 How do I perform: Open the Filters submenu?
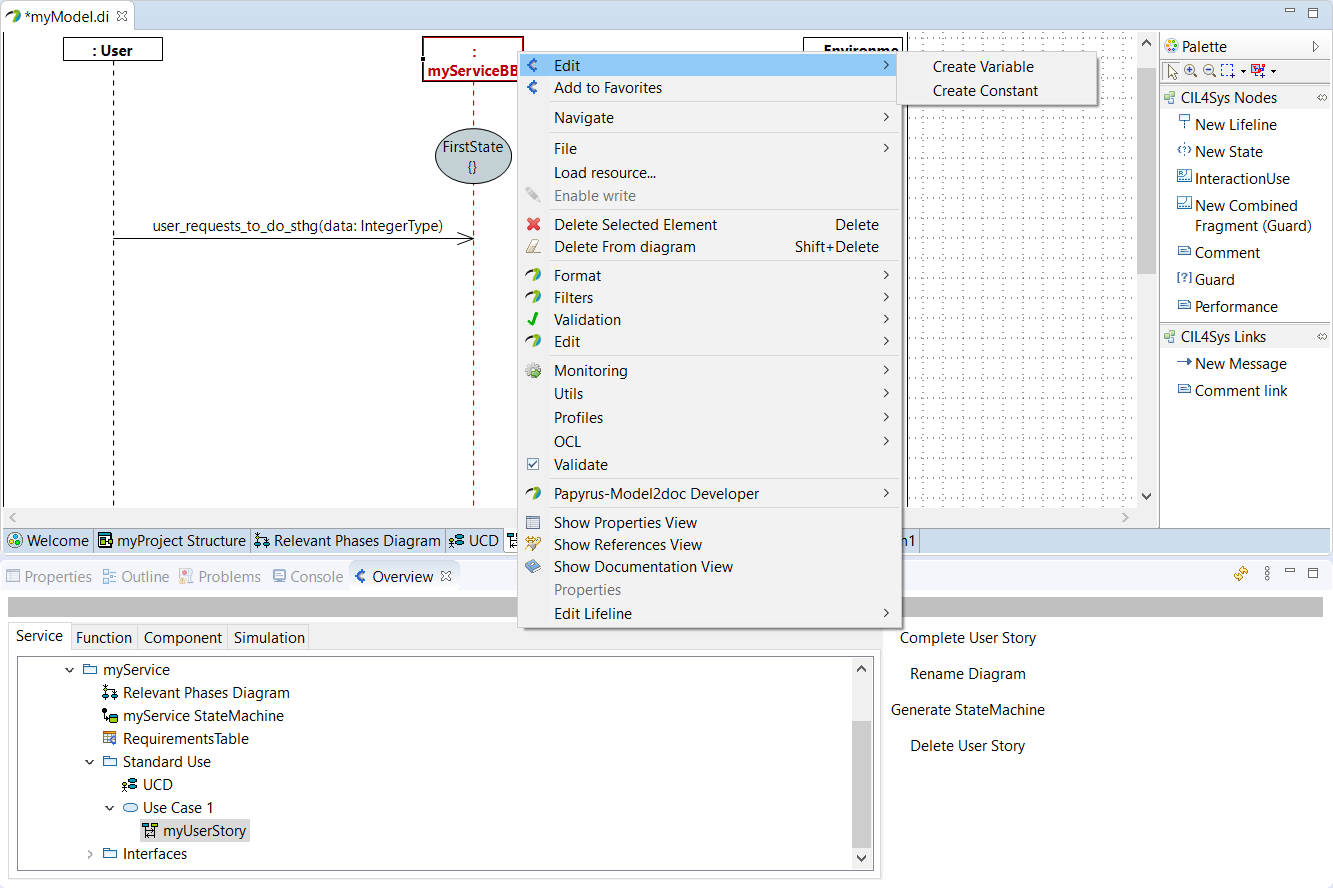(708, 298)
